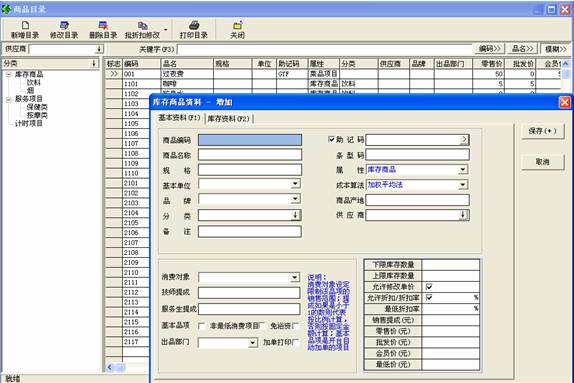
Task: Click the 删除目录 toolbar icon
Action: pyautogui.click(x=103, y=25)
